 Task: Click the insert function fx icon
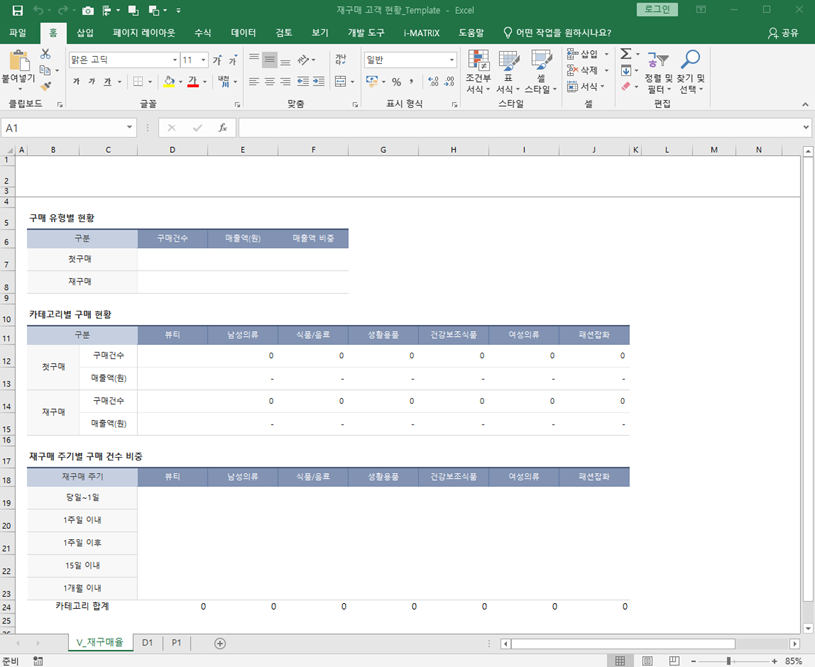coord(223,128)
